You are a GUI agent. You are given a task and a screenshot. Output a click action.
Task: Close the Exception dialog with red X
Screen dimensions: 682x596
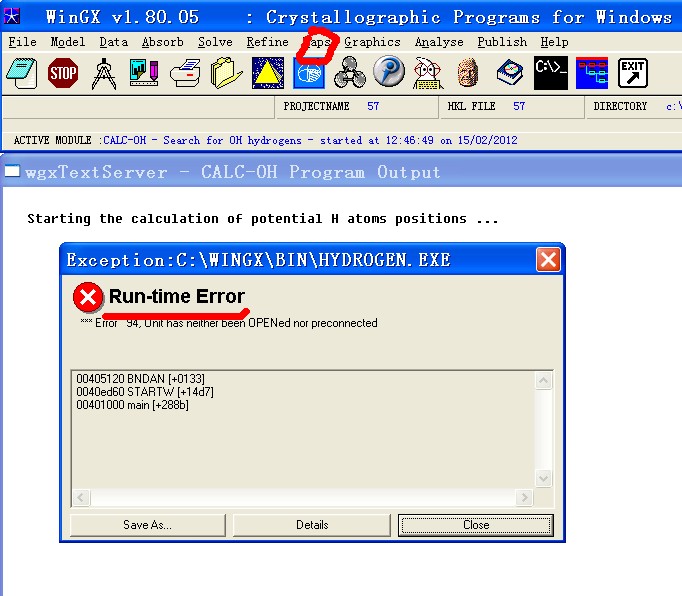(548, 260)
